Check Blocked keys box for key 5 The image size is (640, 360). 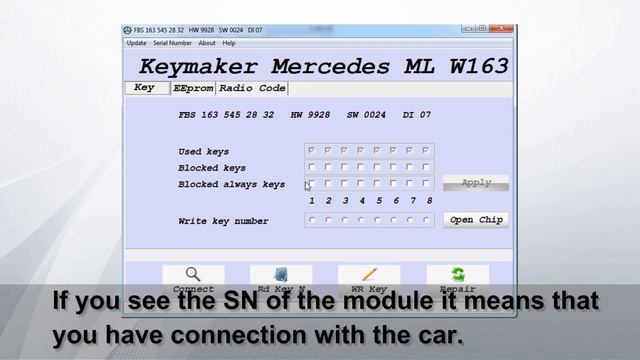(x=377, y=167)
